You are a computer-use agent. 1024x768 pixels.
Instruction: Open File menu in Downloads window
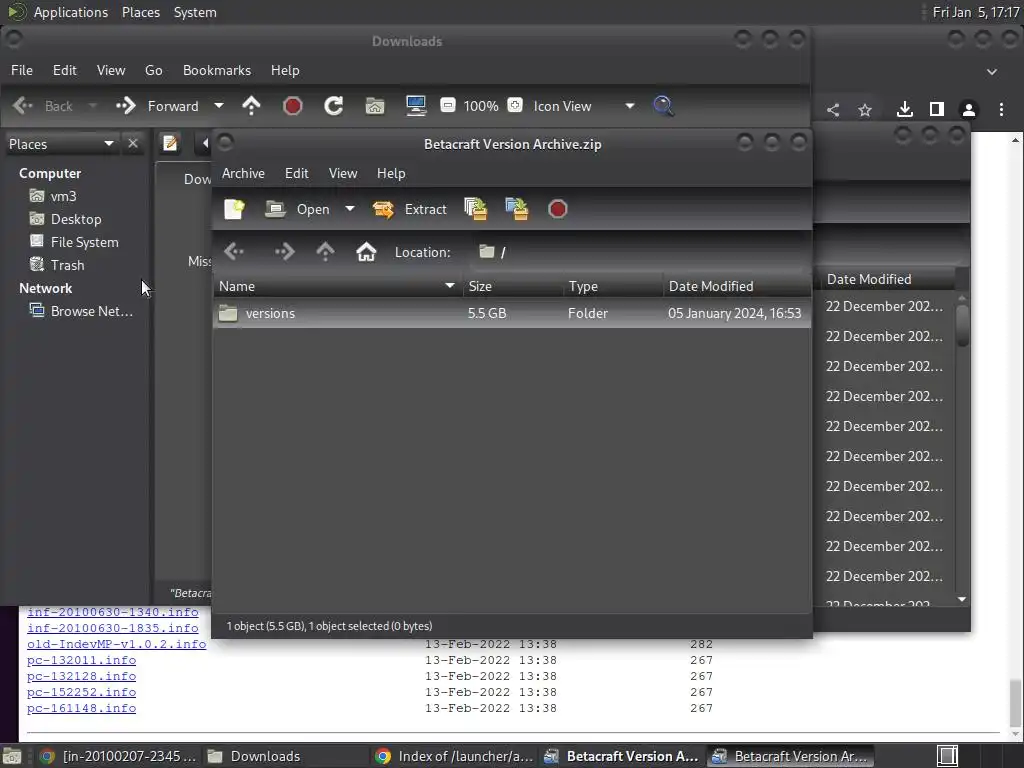[x=22, y=70]
